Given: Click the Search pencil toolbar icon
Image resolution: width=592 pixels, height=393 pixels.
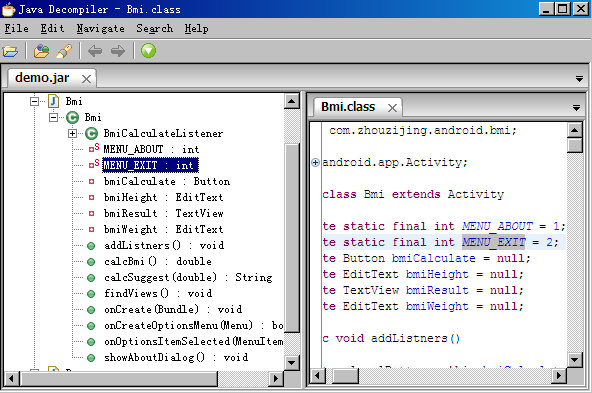Looking at the screenshot, I should click(64, 51).
